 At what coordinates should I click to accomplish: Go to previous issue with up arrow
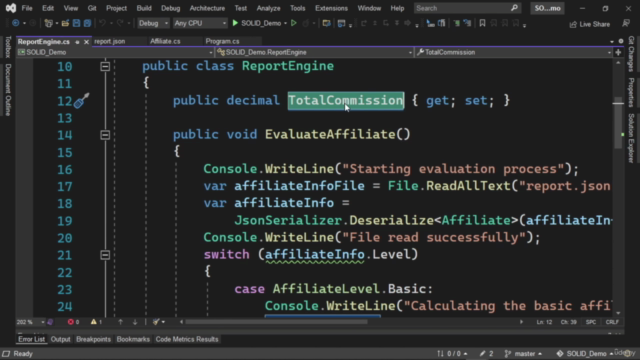[x=120, y=322]
